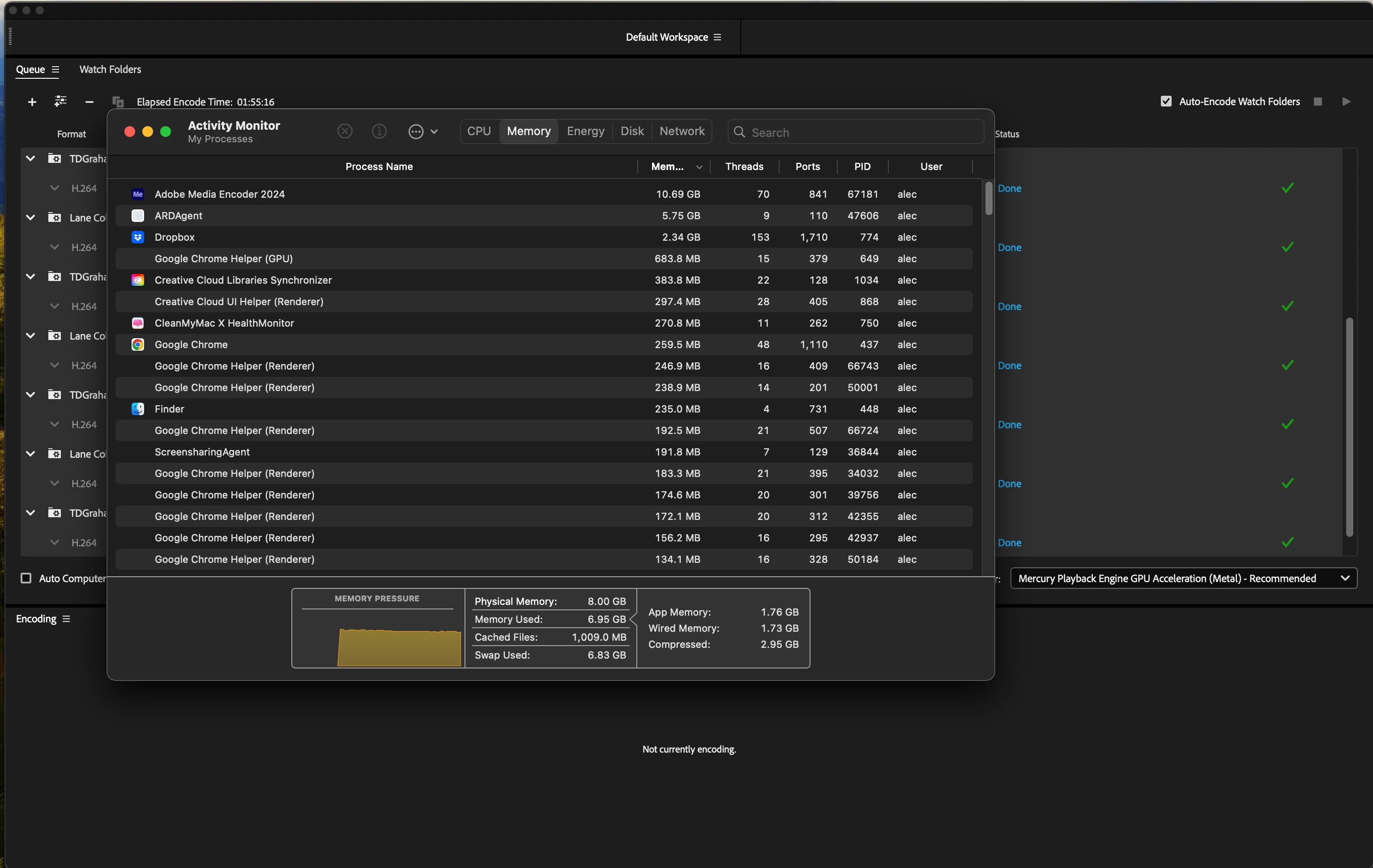This screenshot has height=868, width=1373.
Task: Select the Dropbox process row icon
Action: (137, 237)
